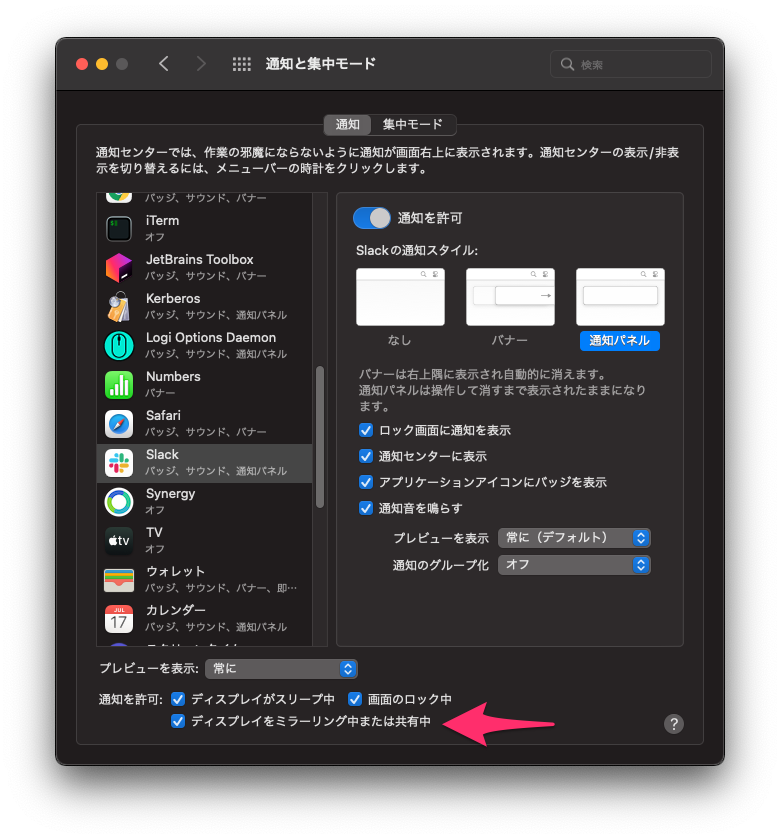The image size is (780, 839).
Task: Select the Numbers app name
Action: (x=173, y=377)
